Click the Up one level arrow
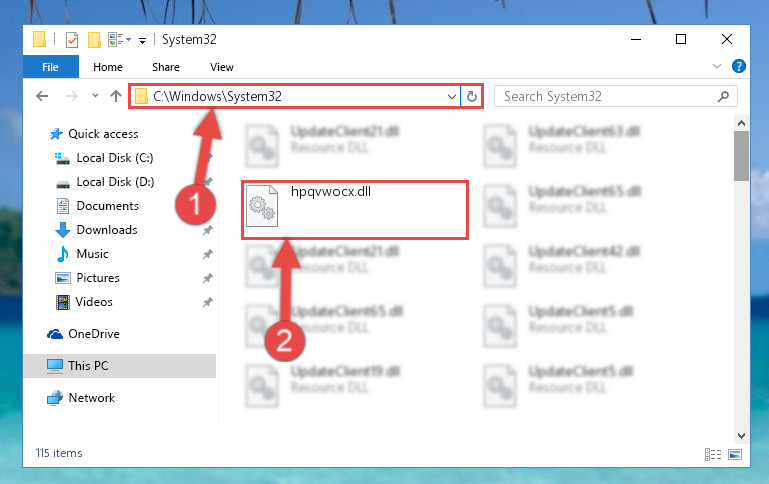This screenshot has height=484, width=769. pyautogui.click(x=116, y=96)
